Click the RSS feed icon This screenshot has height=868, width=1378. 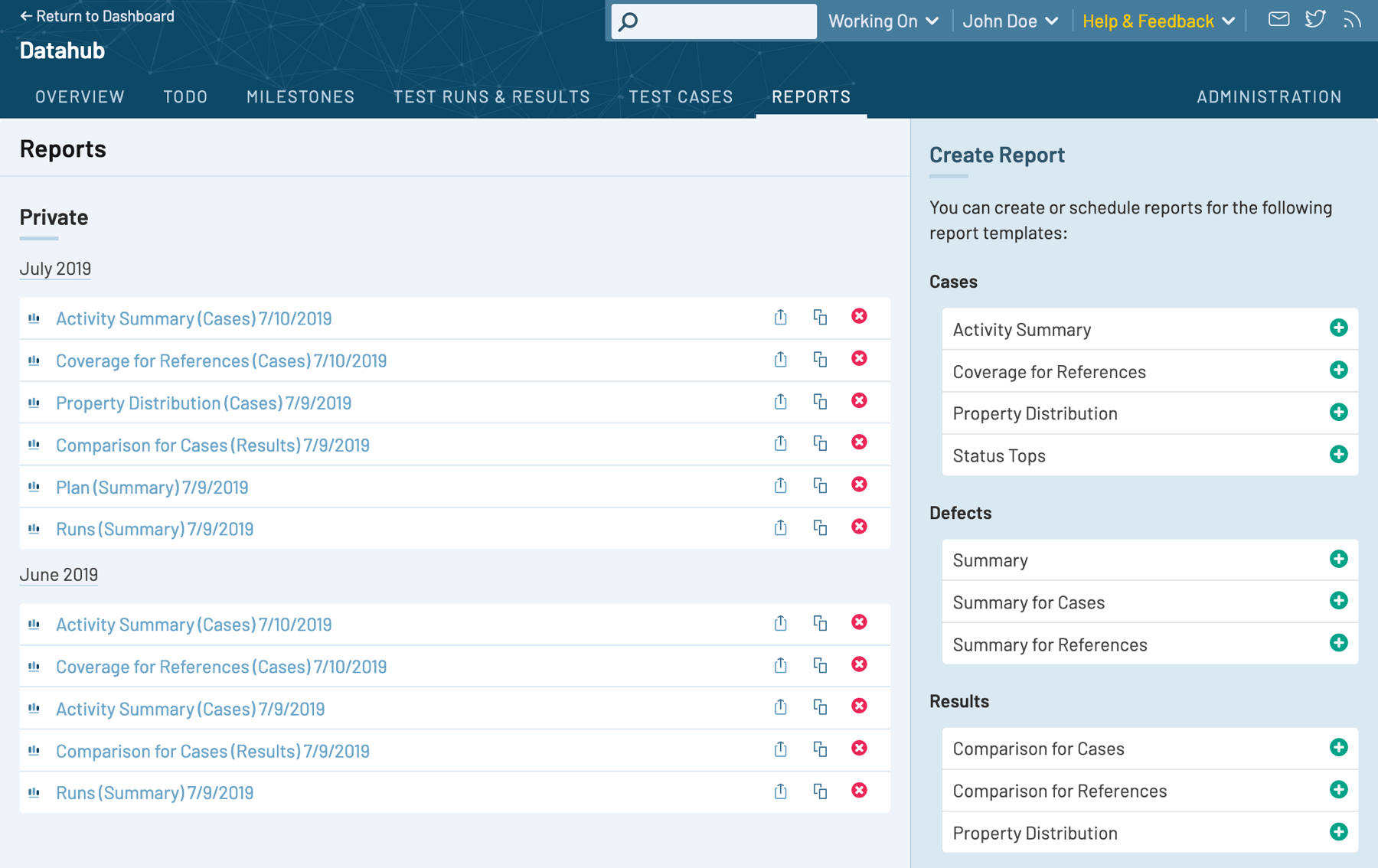click(x=1352, y=20)
